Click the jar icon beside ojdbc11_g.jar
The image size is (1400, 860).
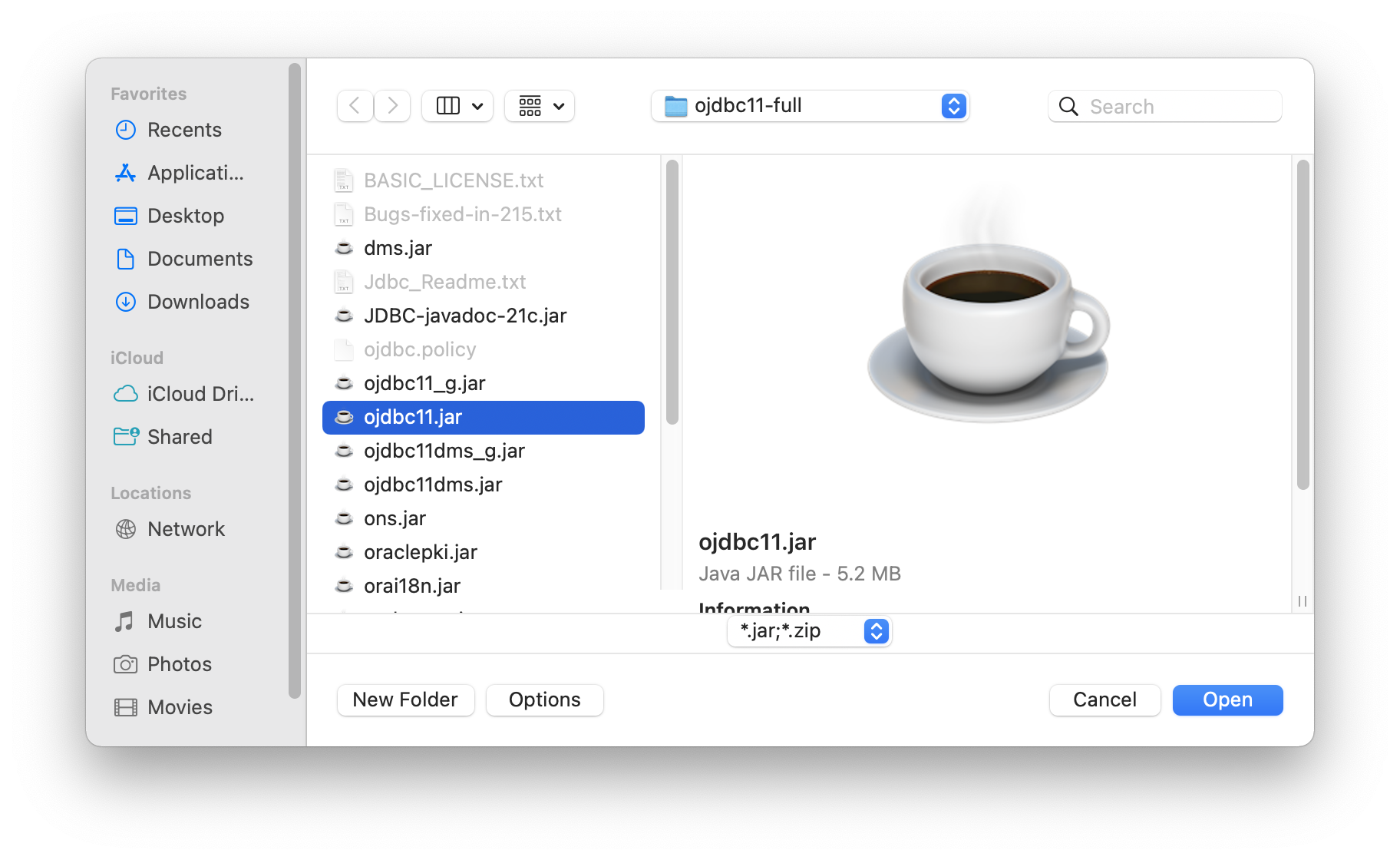(x=345, y=383)
